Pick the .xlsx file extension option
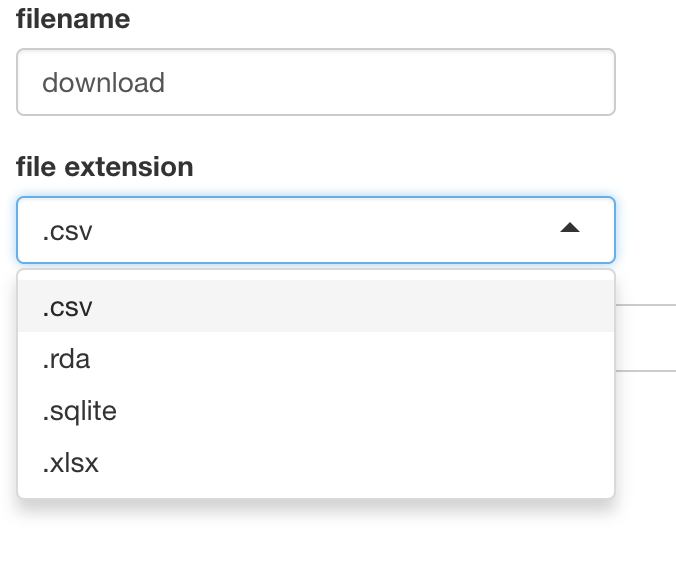Image resolution: width=676 pixels, height=574 pixels. [x=316, y=463]
